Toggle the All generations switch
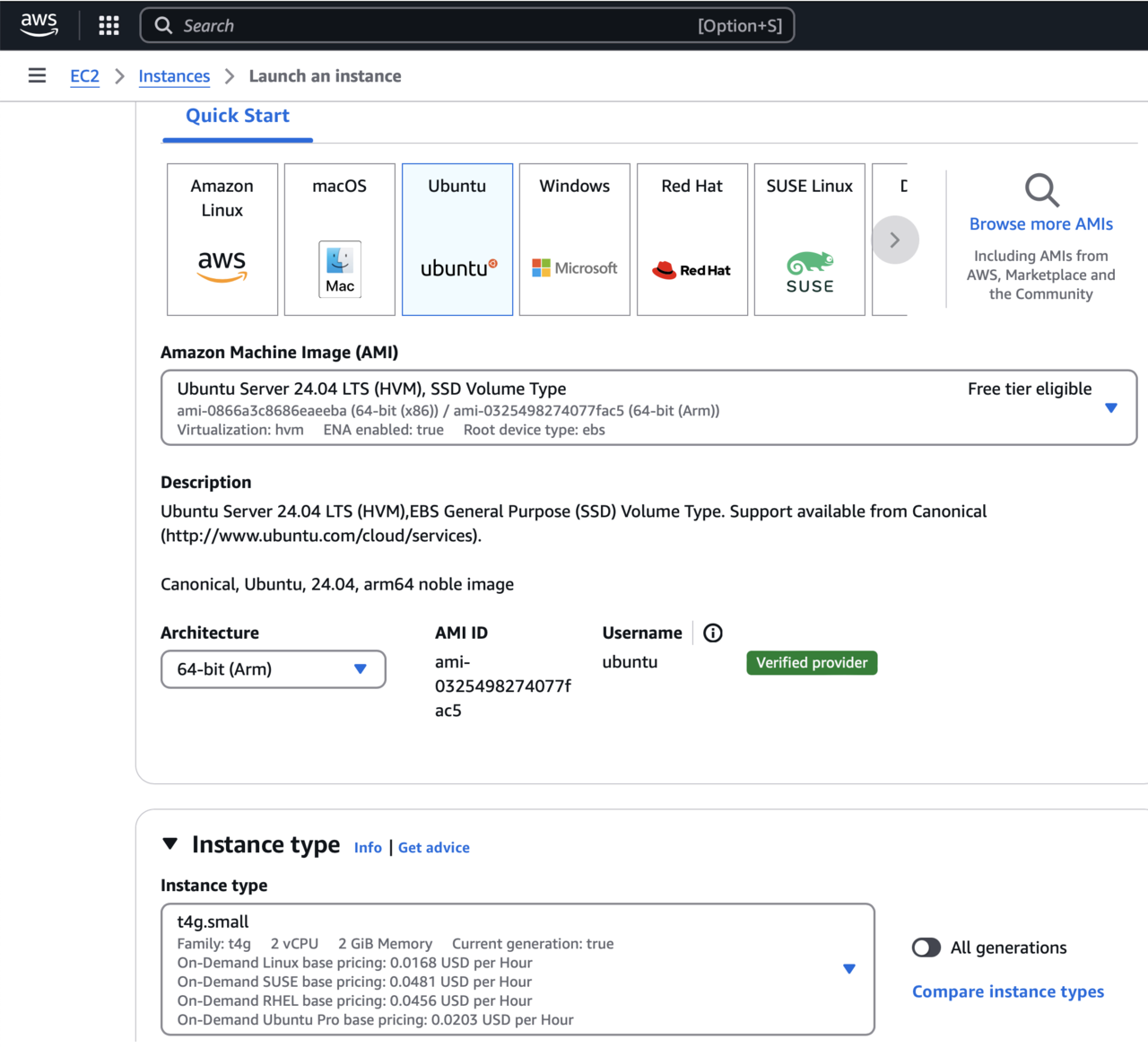The image size is (1148, 1048). 926,948
